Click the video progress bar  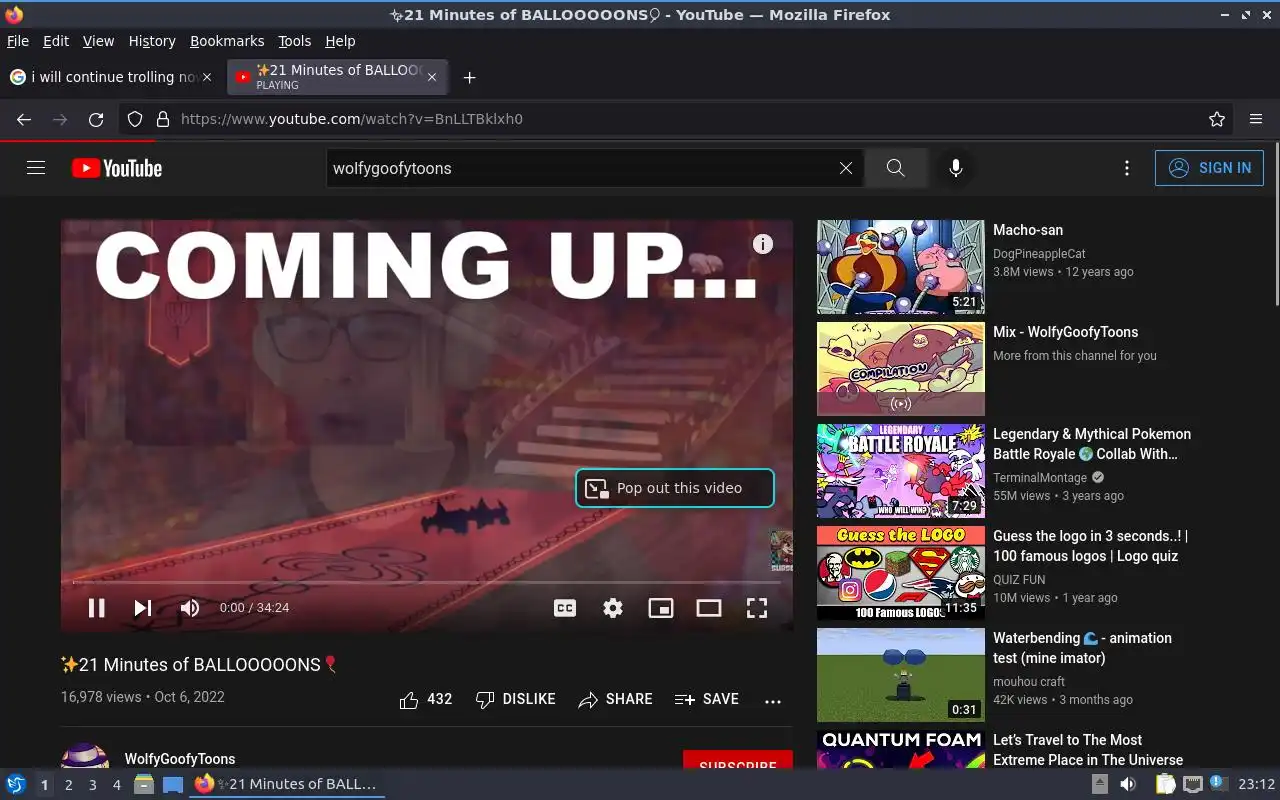click(427, 582)
